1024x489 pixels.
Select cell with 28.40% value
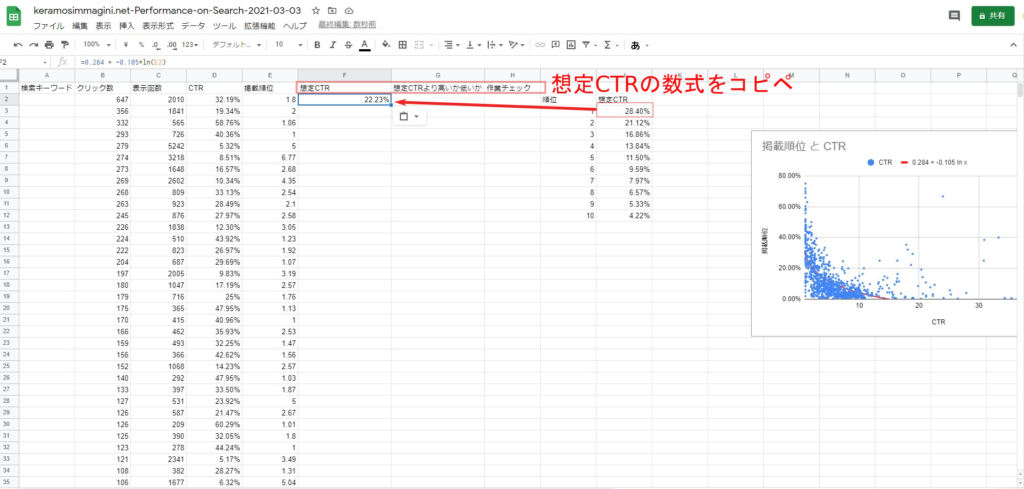pyautogui.click(x=624, y=111)
